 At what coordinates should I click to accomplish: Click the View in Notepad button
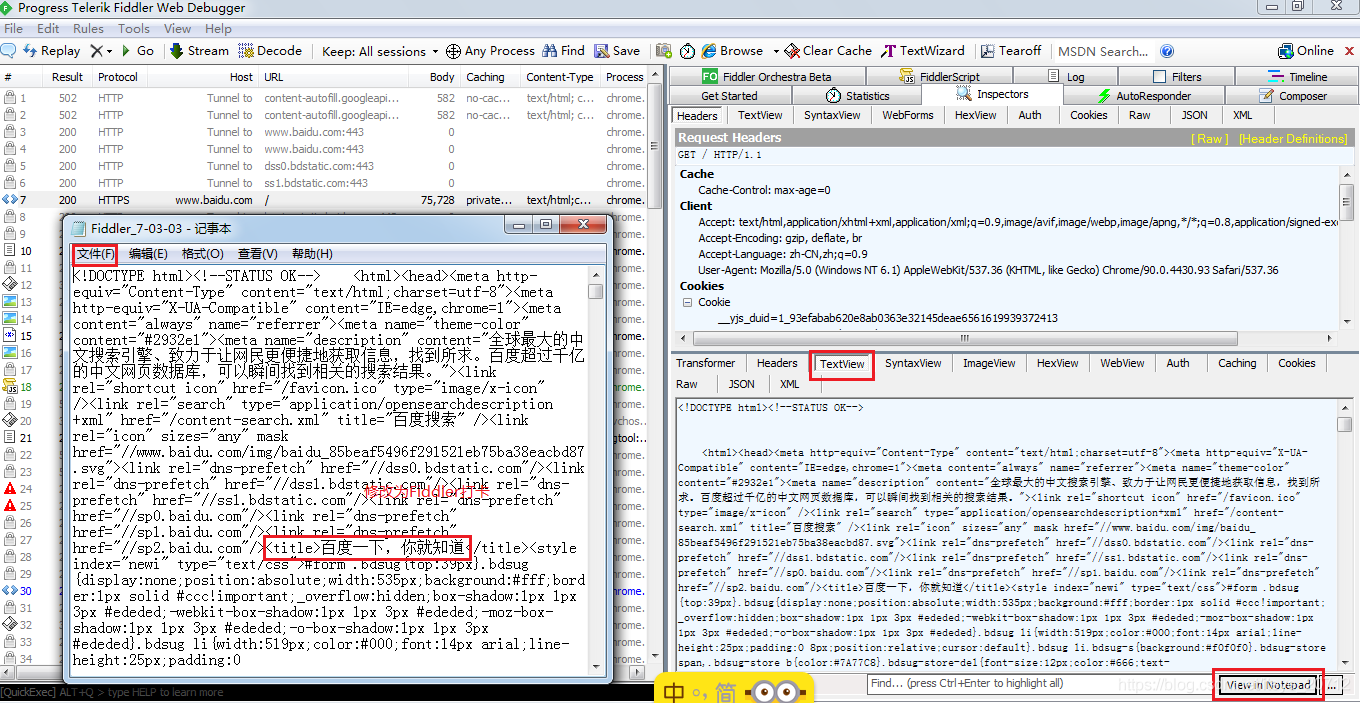pyautogui.click(x=1268, y=685)
